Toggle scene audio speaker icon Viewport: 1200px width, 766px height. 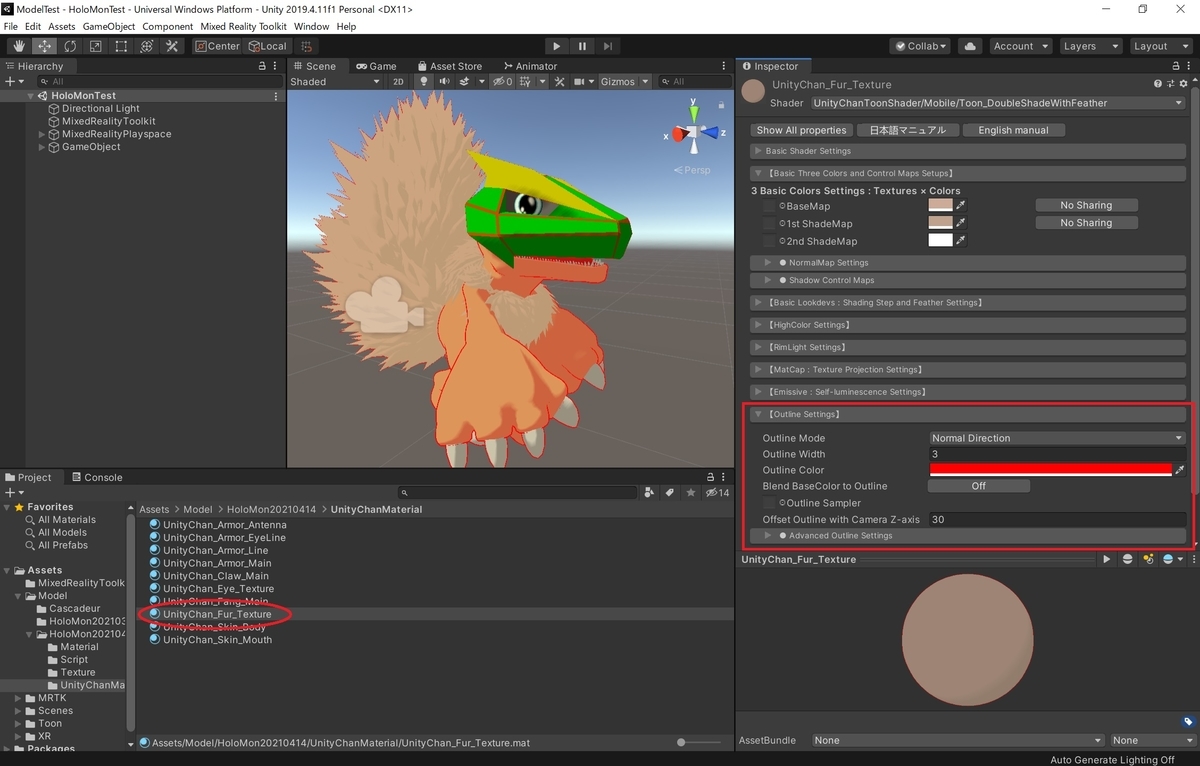pyautogui.click(x=444, y=82)
